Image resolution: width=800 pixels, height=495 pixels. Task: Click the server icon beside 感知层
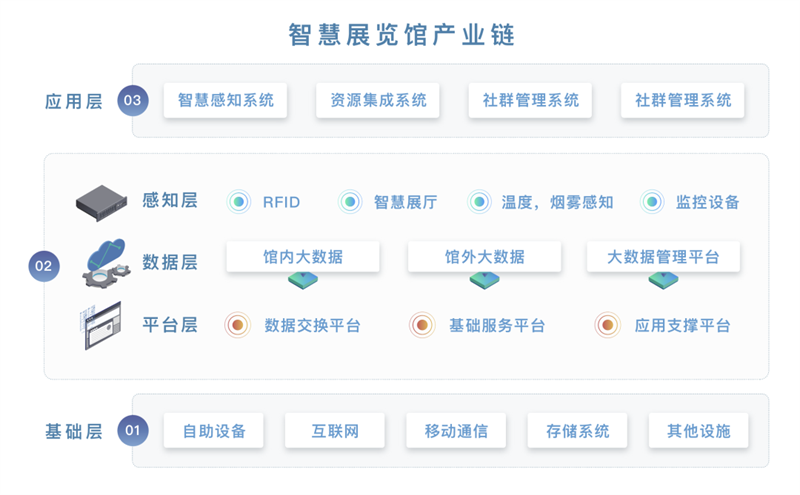[x=102, y=203]
